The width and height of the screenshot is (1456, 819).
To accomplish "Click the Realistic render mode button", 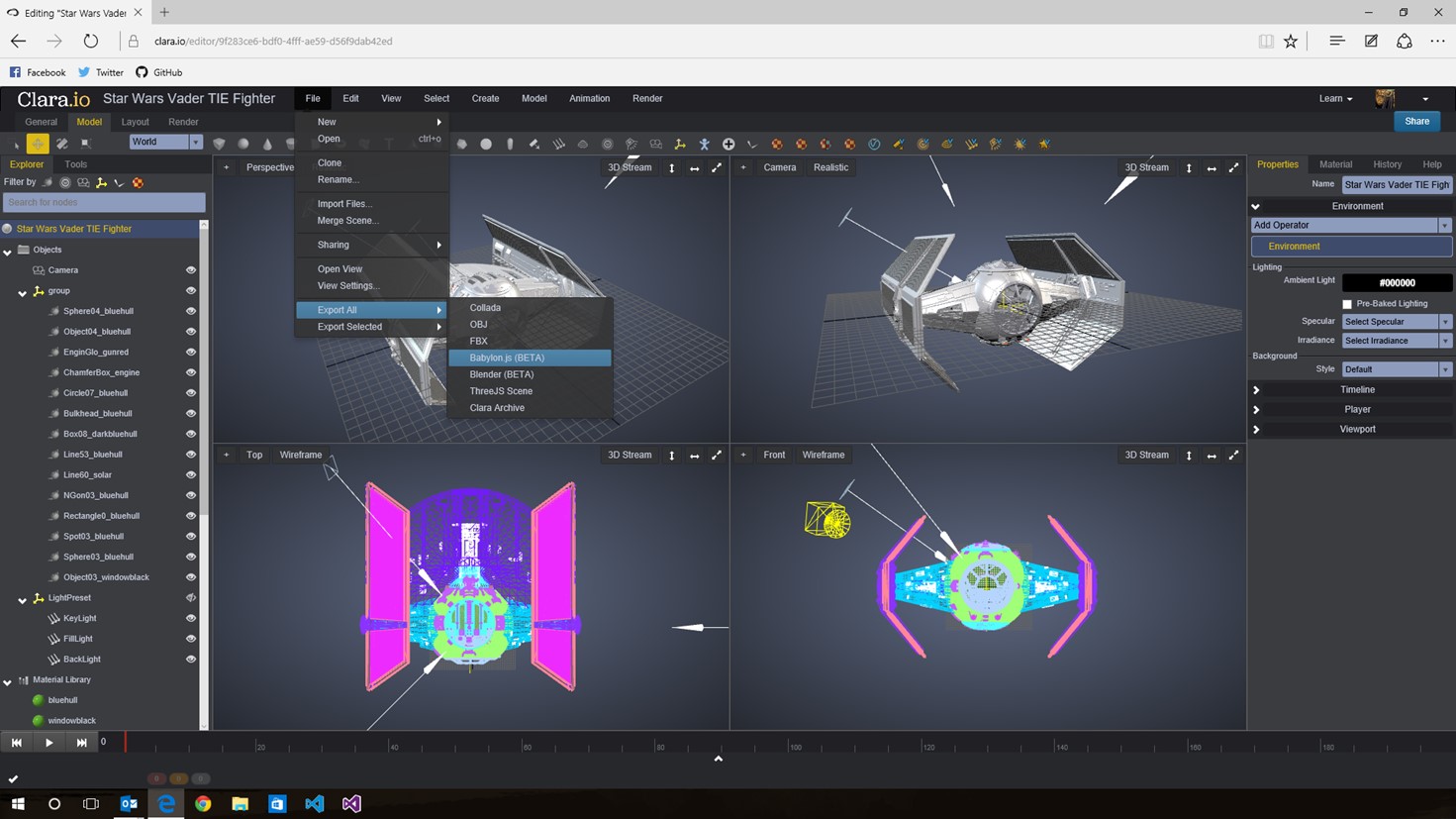I will click(830, 167).
